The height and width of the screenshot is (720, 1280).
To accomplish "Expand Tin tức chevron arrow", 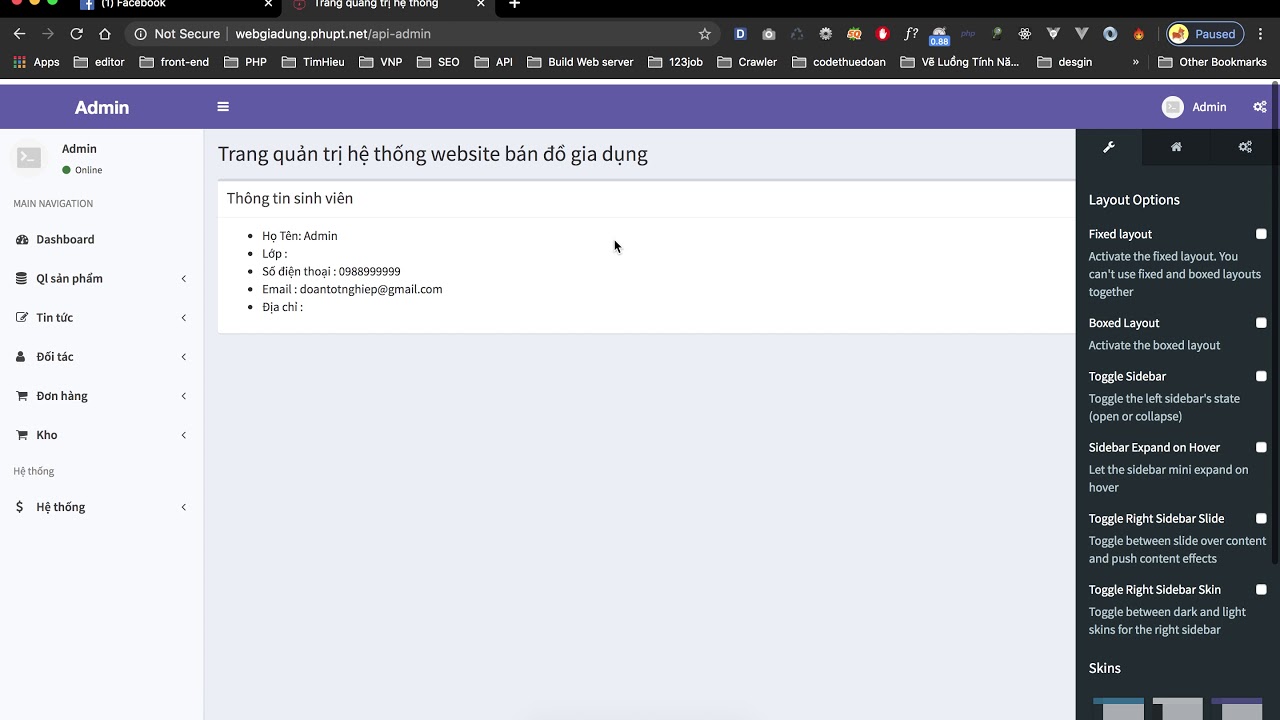I will [184, 318].
